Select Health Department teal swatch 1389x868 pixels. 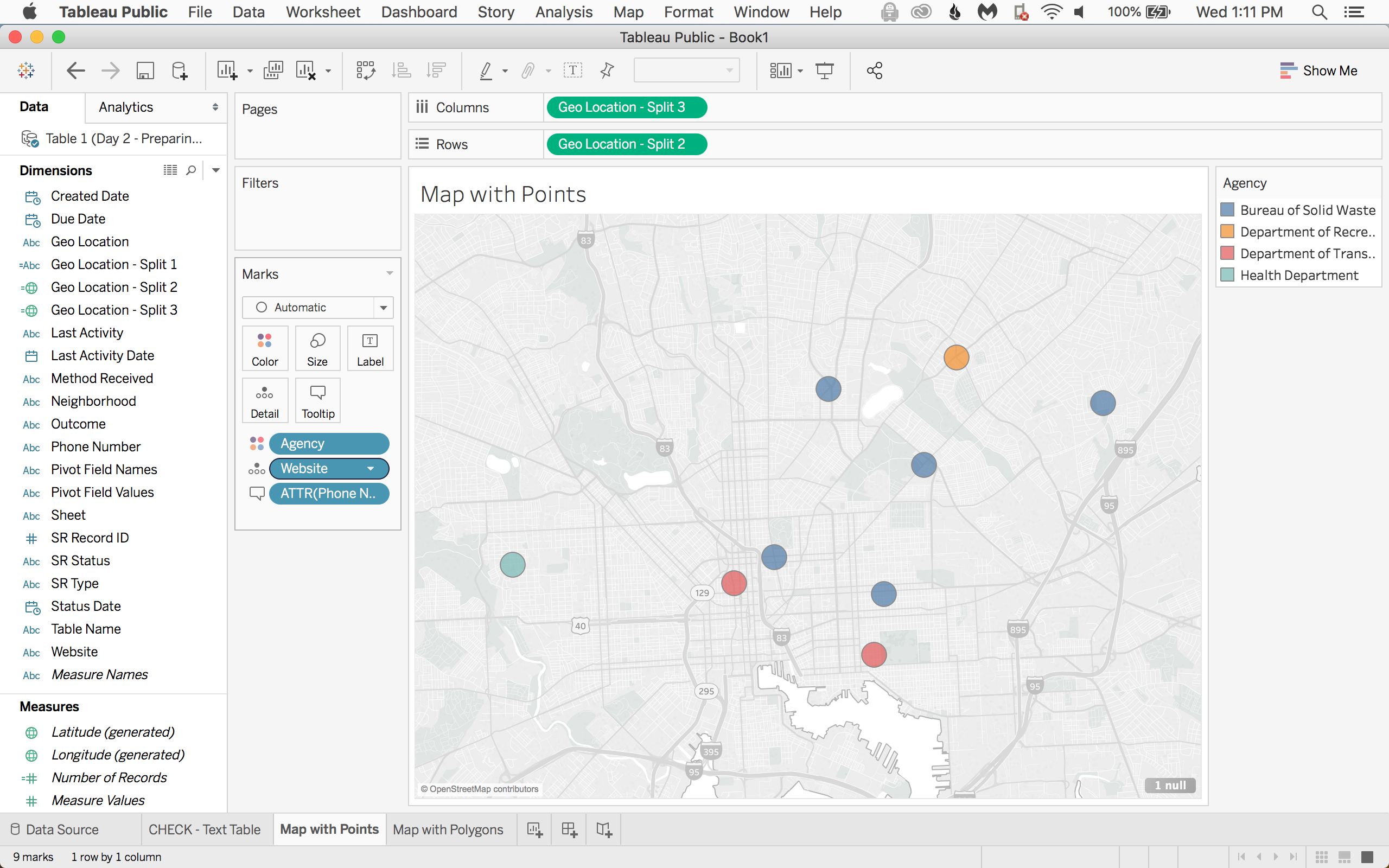(x=1227, y=275)
